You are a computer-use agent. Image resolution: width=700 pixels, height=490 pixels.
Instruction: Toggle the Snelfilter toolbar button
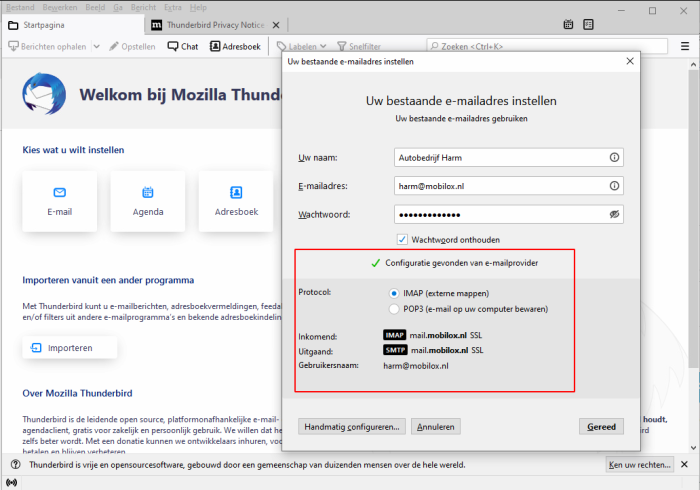(359, 46)
